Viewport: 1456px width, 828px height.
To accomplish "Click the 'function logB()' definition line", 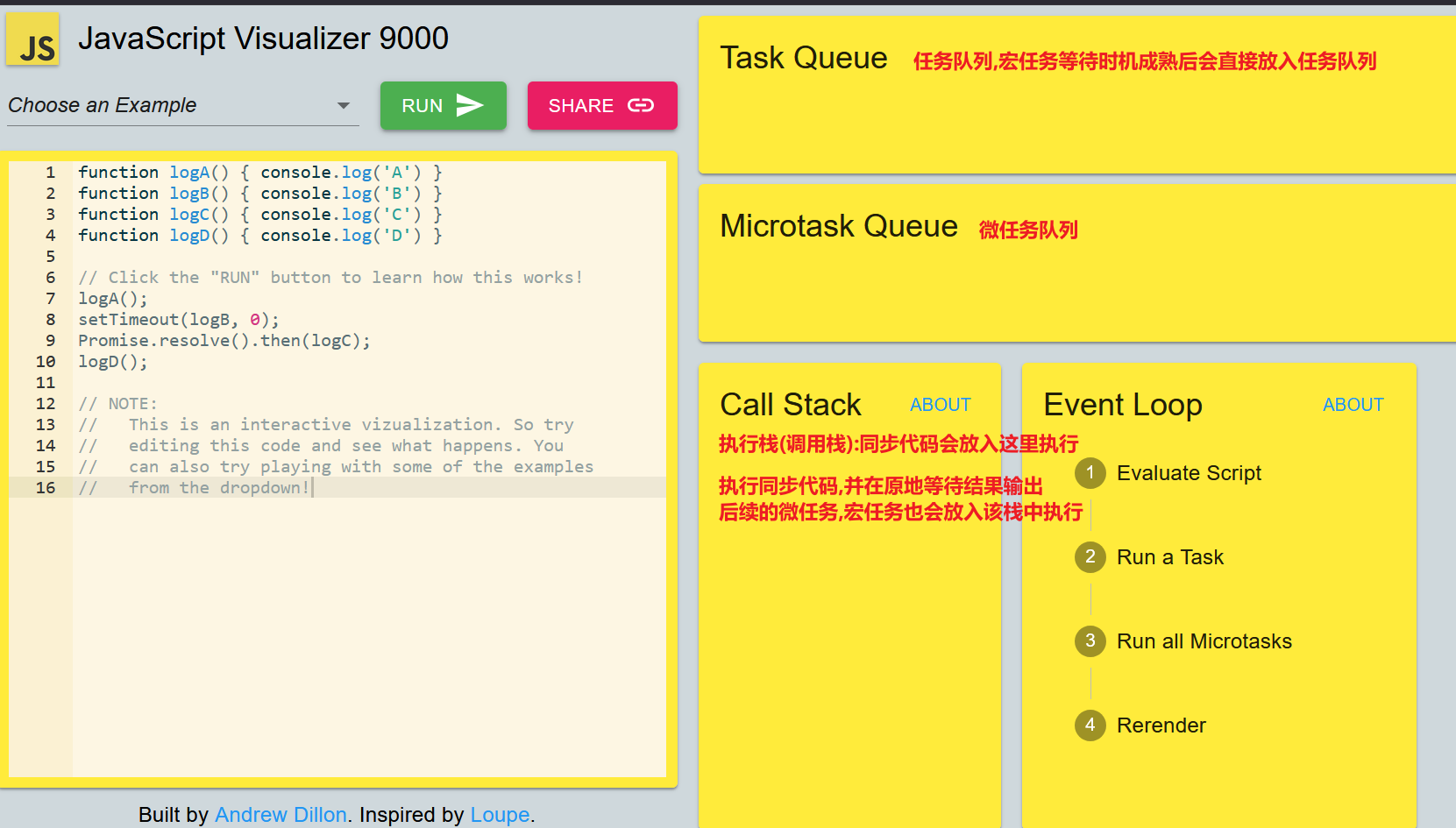I will tap(260, 194).
